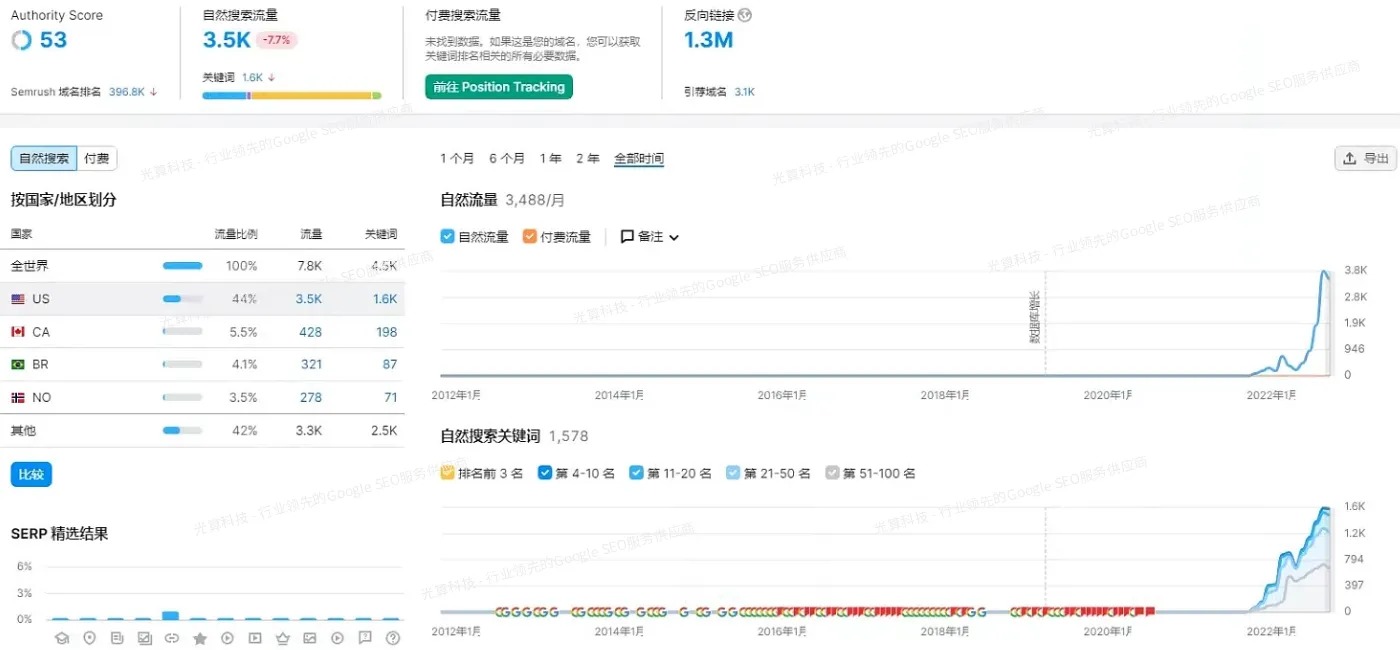Select the 全部时间 time range
Screen dimensions: 1400x650
(639, 158)
